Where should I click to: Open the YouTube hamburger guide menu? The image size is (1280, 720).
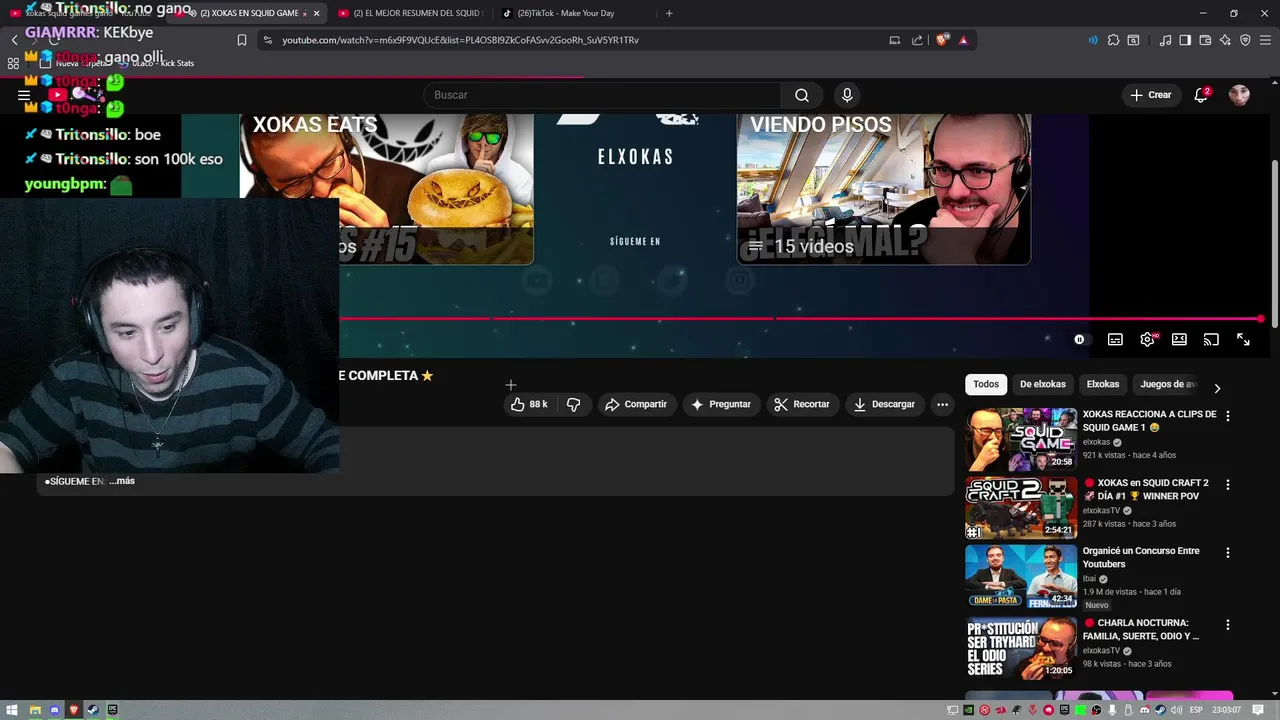(24, 95)
